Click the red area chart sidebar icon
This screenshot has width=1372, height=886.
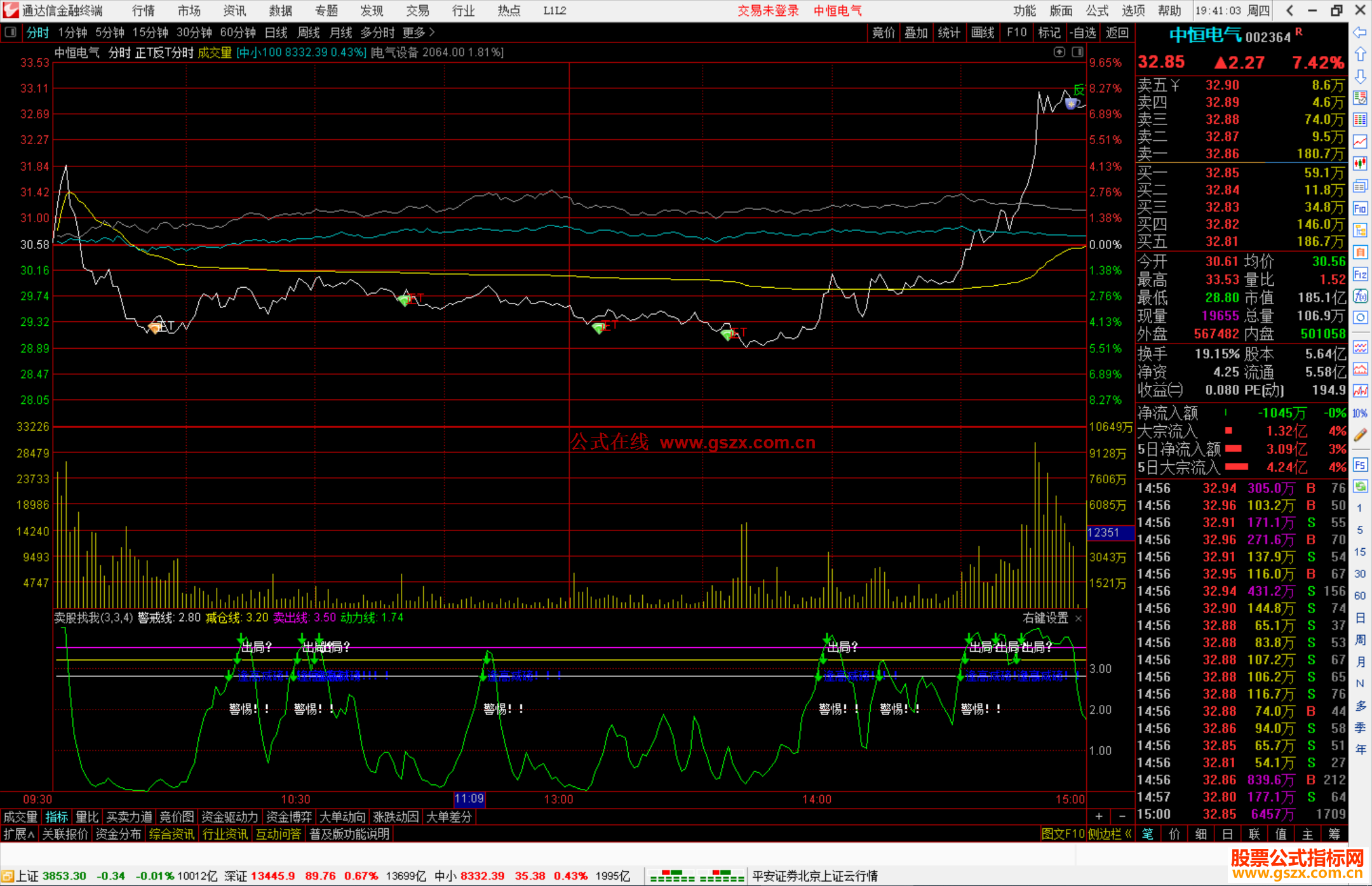[1360, 369]
